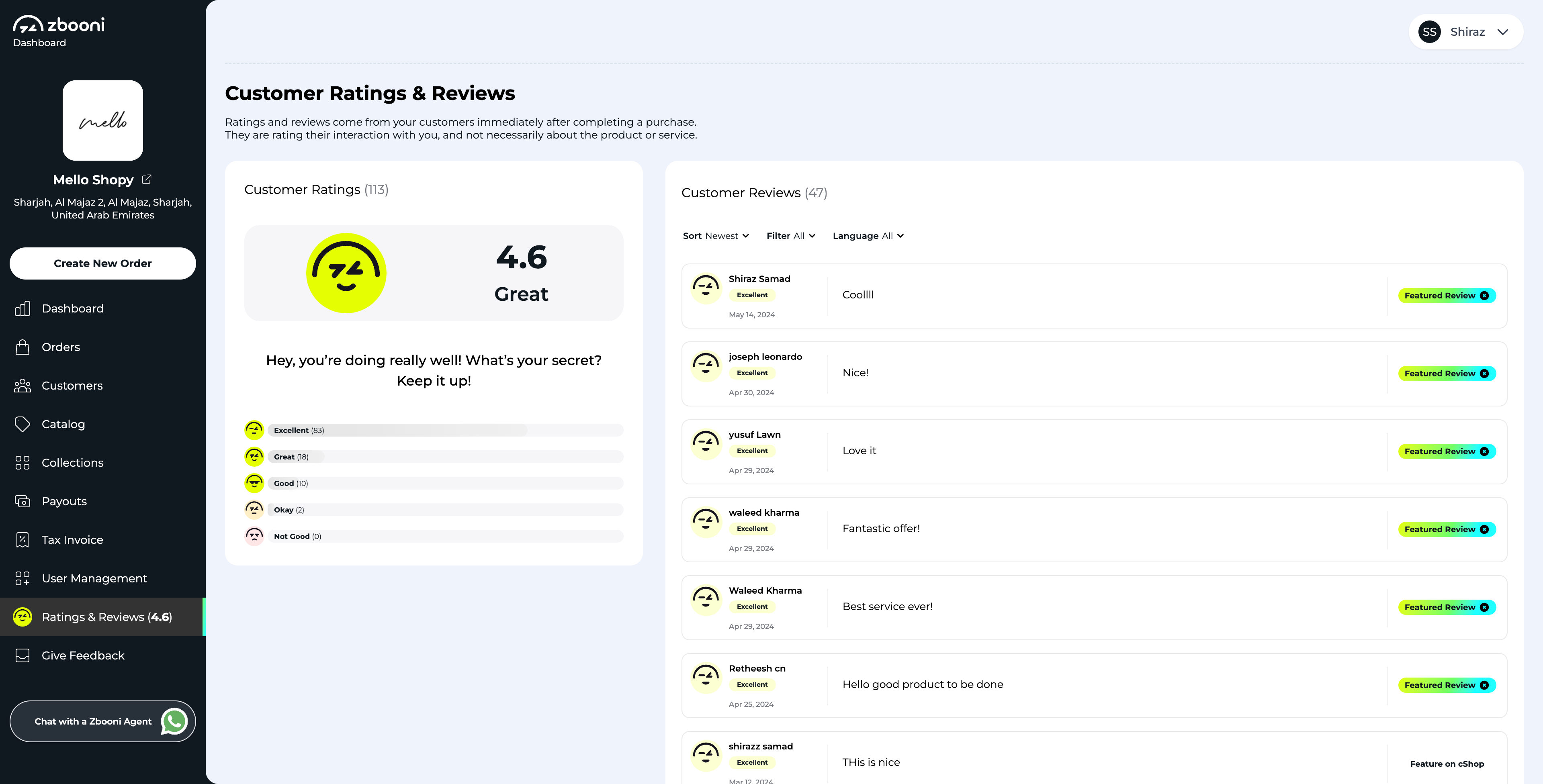1543x784 pixels.
Task: Expand the Filter All dropdown
Action: 791,236
